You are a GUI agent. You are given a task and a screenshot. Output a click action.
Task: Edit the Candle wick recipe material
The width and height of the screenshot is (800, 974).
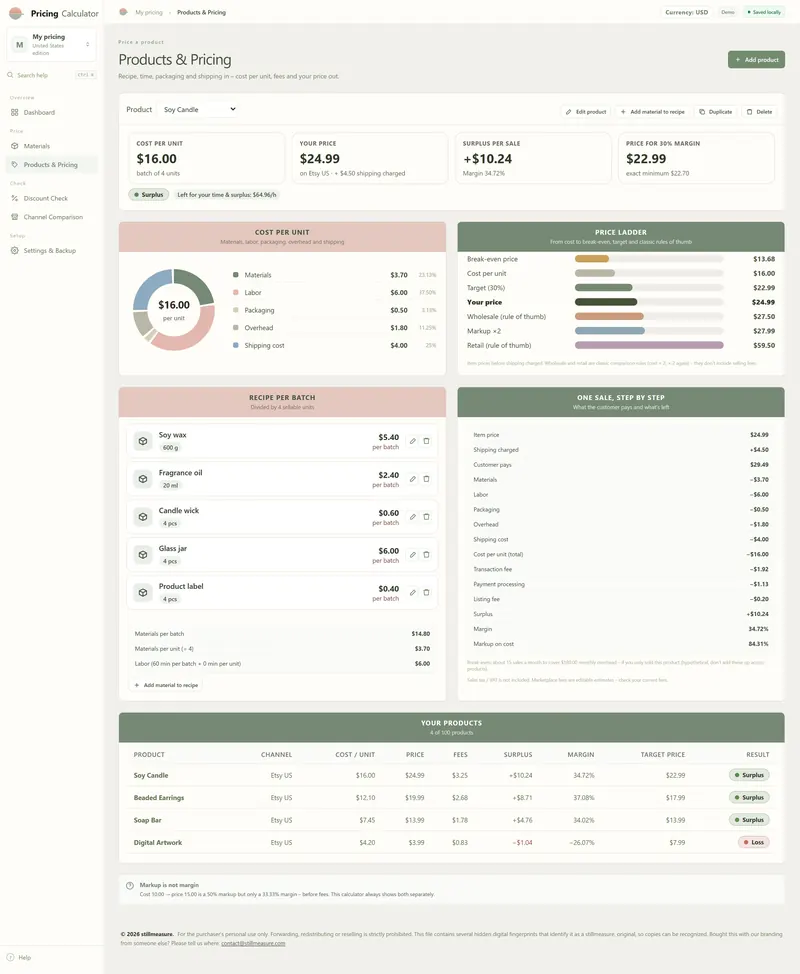tap(412, 517)
